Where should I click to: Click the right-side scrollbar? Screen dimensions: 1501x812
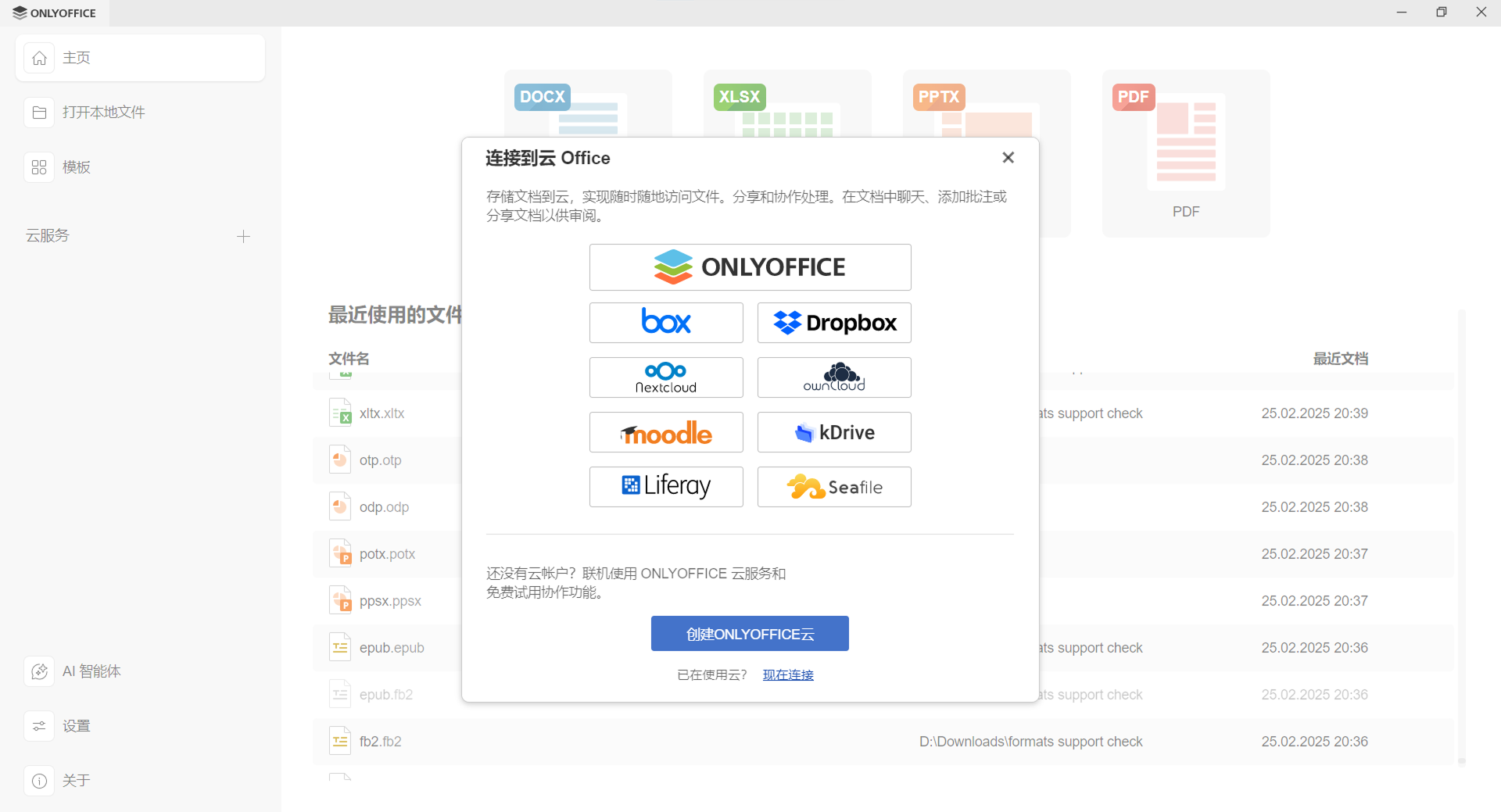[x=1462, y=539]
